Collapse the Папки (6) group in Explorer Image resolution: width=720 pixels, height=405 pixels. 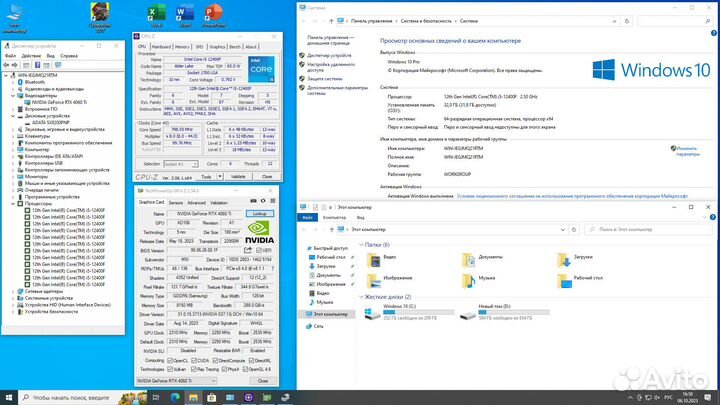pos(361,245)
